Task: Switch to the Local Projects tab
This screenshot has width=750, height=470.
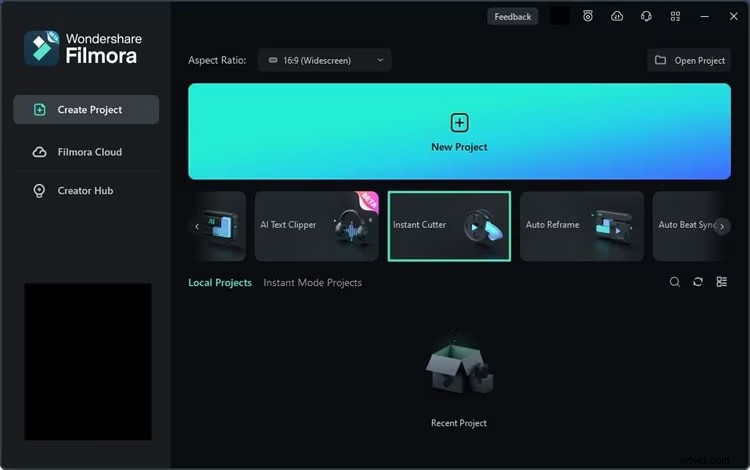Action: coord(220,283)
